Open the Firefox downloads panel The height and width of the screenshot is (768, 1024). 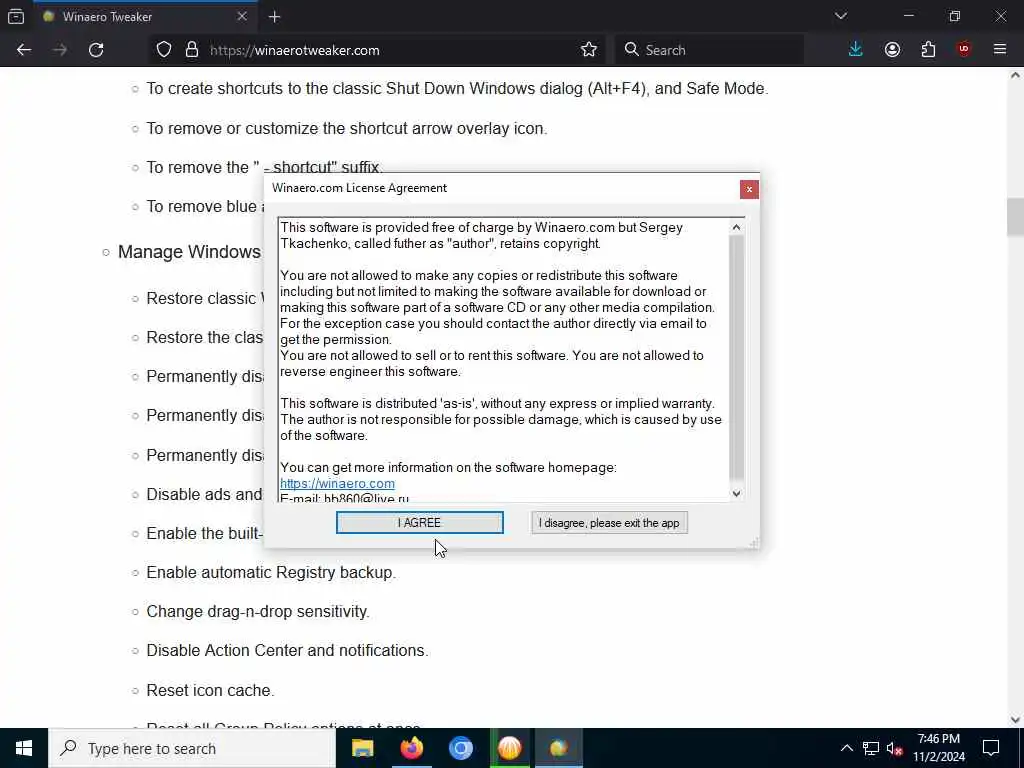pyautogui.click(x=856, y=50)
